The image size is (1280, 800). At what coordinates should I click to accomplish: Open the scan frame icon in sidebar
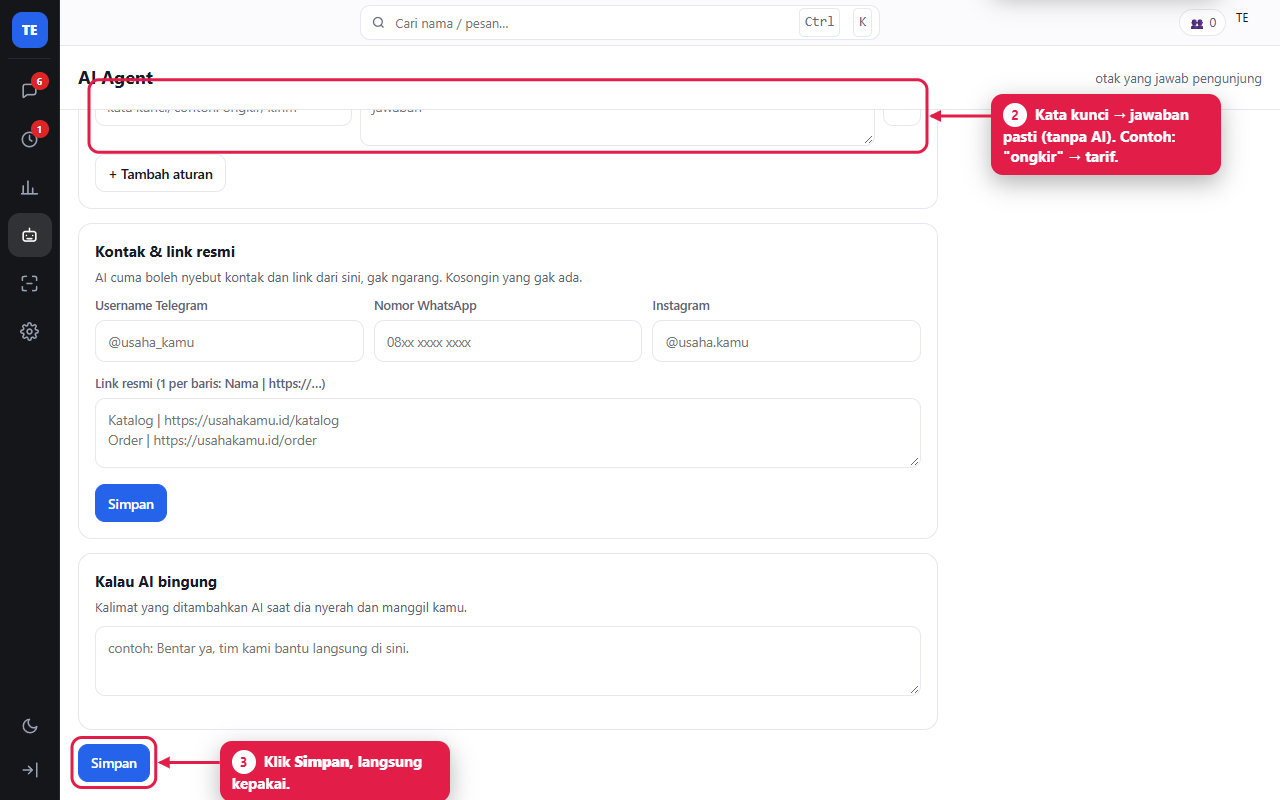coord(30,283)
